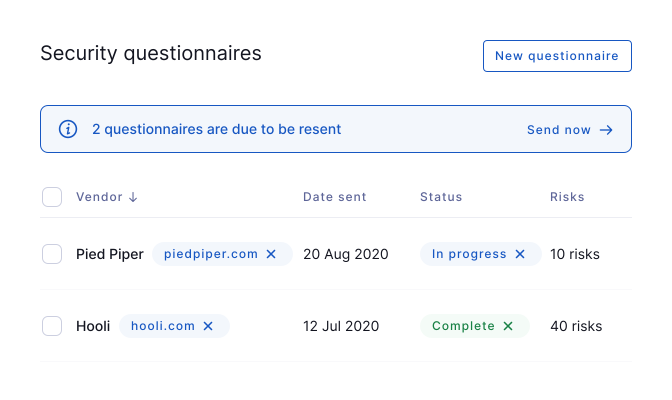Click the Vendor sort arrow
The image size is (672, 400).
click(x=133, y=197)
